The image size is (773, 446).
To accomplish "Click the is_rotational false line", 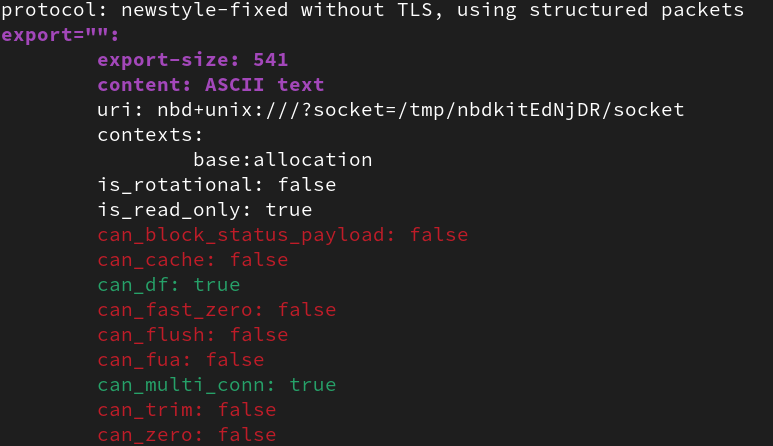I will coord(216,185).
